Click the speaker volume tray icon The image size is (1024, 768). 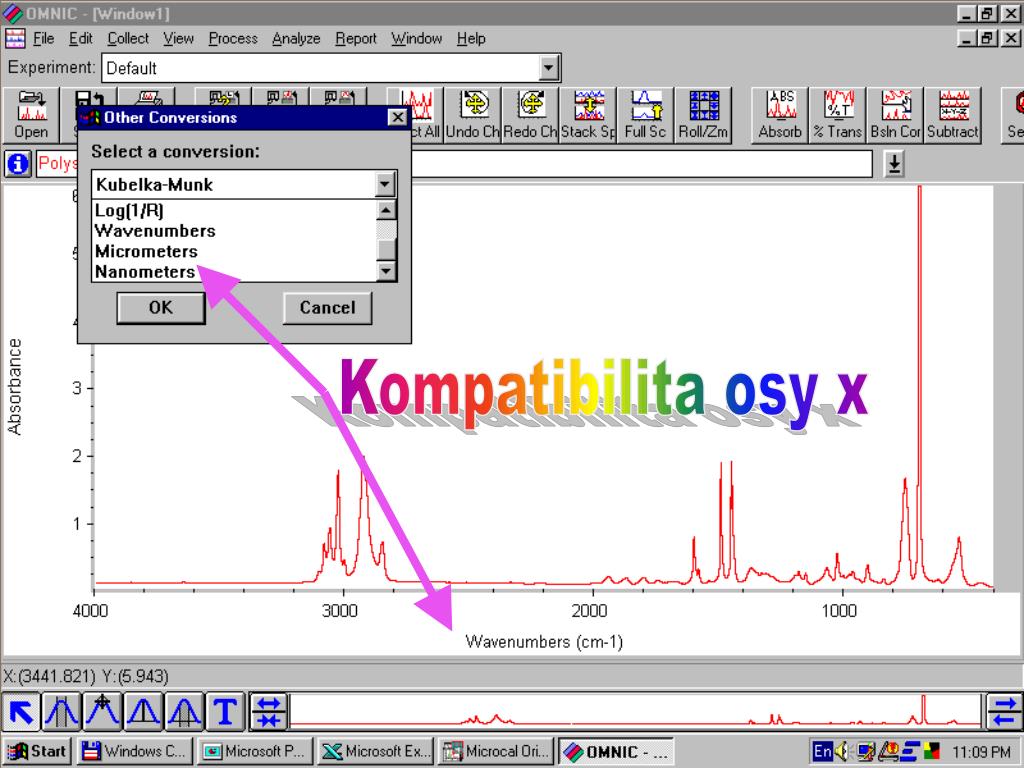point(842,752)
